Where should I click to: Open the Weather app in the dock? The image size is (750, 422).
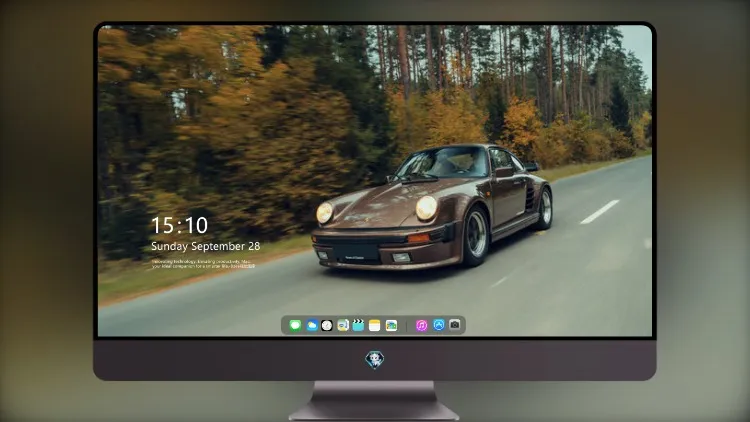pyautogui.click(x=311, y=325)
